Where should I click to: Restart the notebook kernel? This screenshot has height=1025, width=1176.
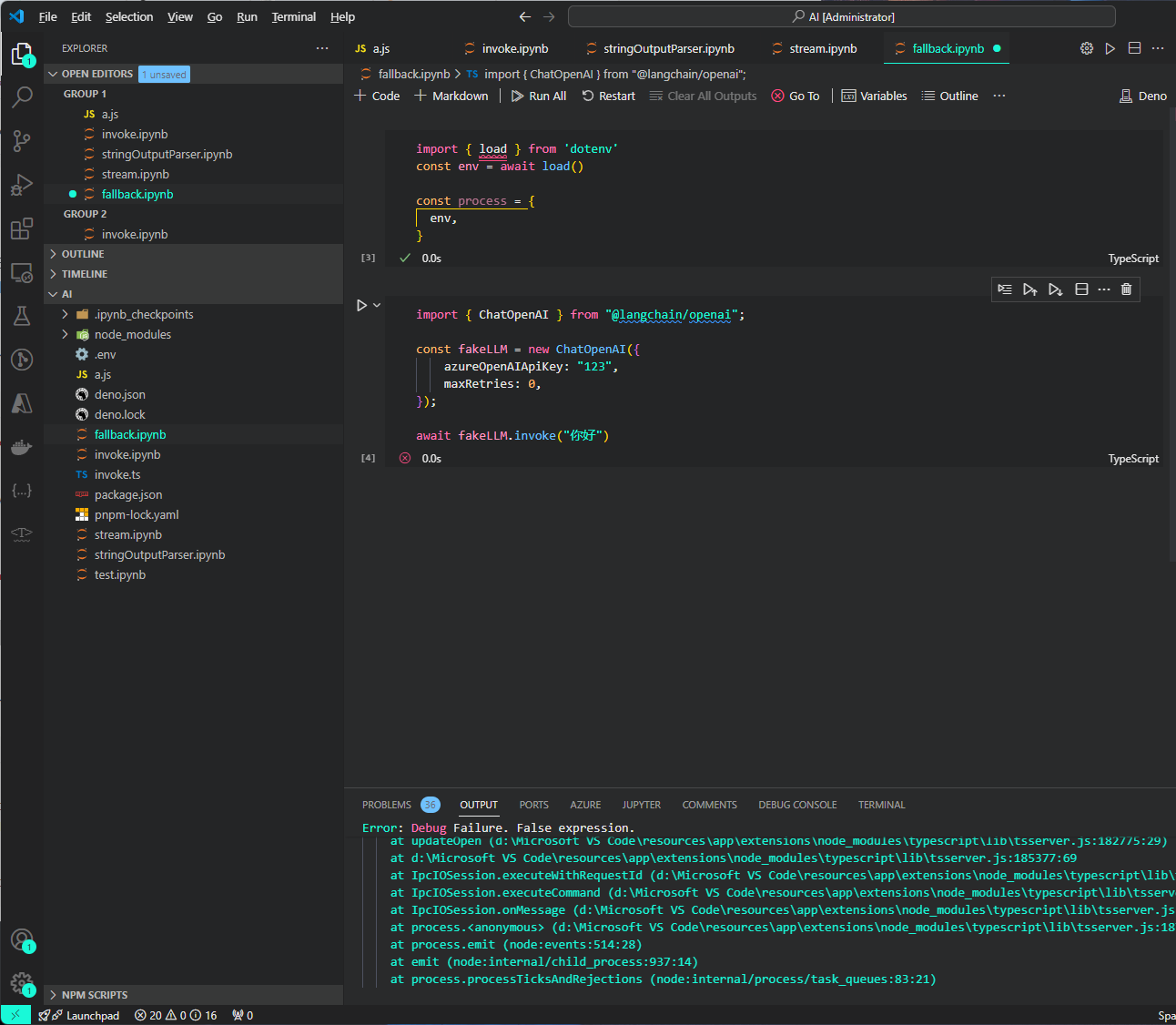pyautogui.click(x=608, y=96)
